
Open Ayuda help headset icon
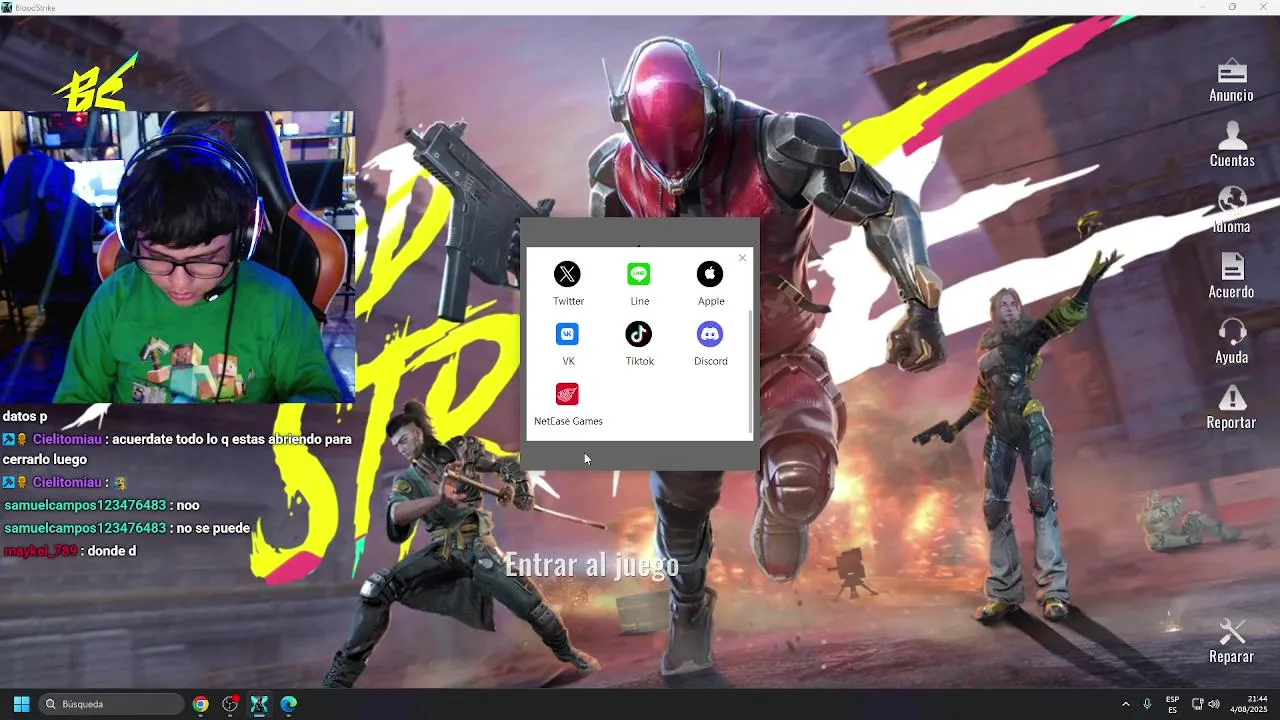pyautogui.click(x=1232, y=333)
